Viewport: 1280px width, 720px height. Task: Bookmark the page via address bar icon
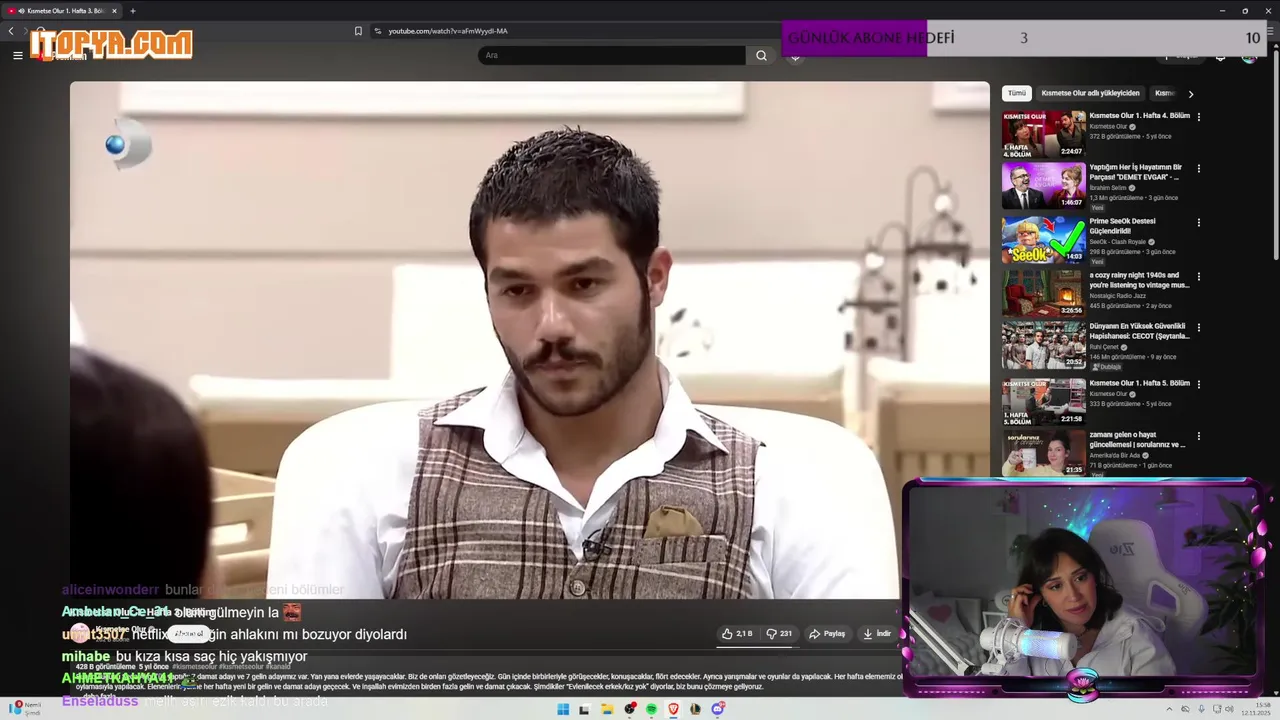358,31
